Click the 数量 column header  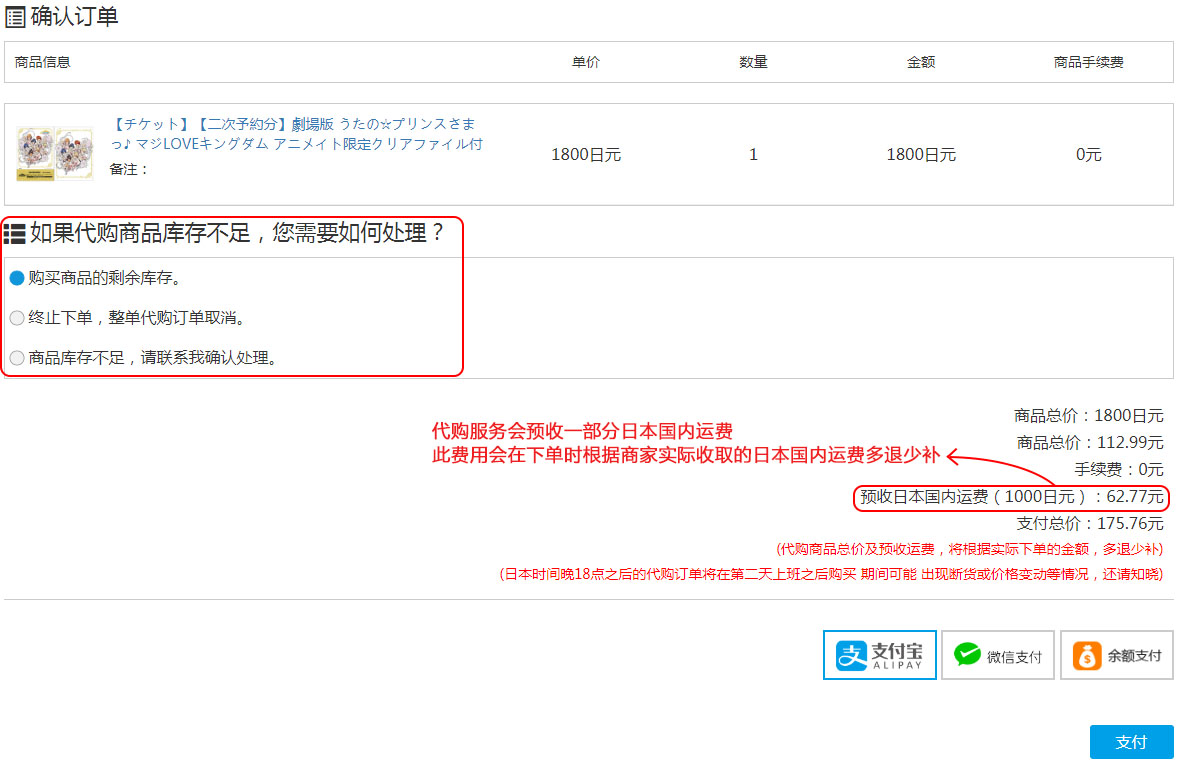(x=753, y=62)
